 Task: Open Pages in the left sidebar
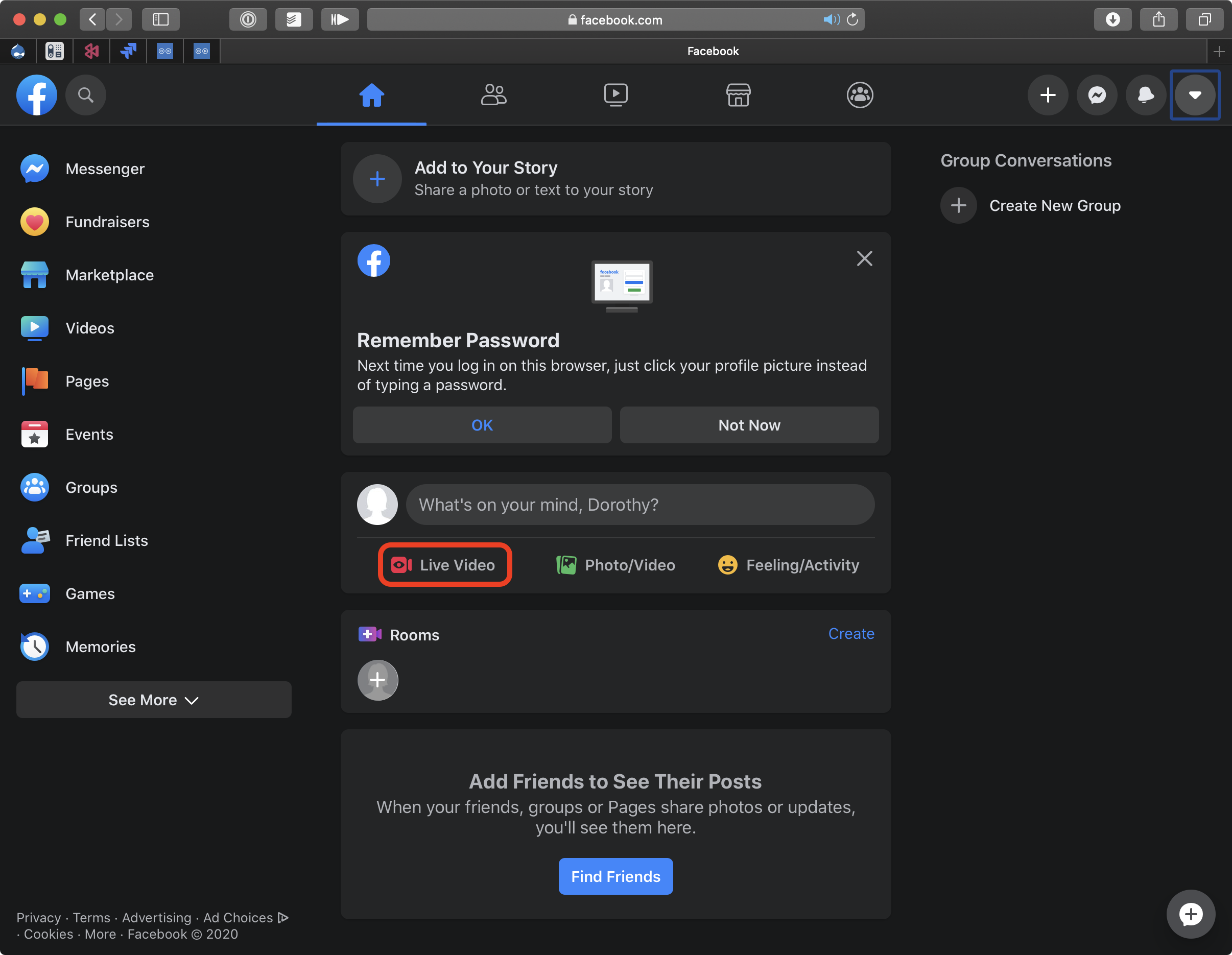(x=154, y=381)
